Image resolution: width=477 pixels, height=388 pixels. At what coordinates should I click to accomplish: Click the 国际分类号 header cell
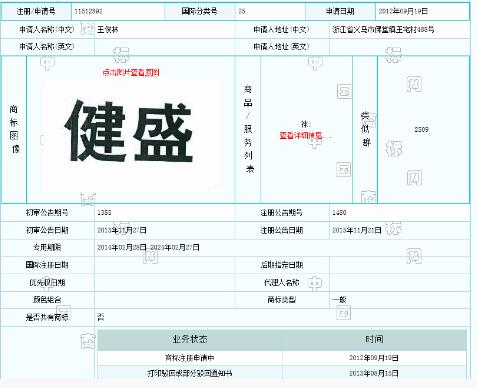(199, 11)
